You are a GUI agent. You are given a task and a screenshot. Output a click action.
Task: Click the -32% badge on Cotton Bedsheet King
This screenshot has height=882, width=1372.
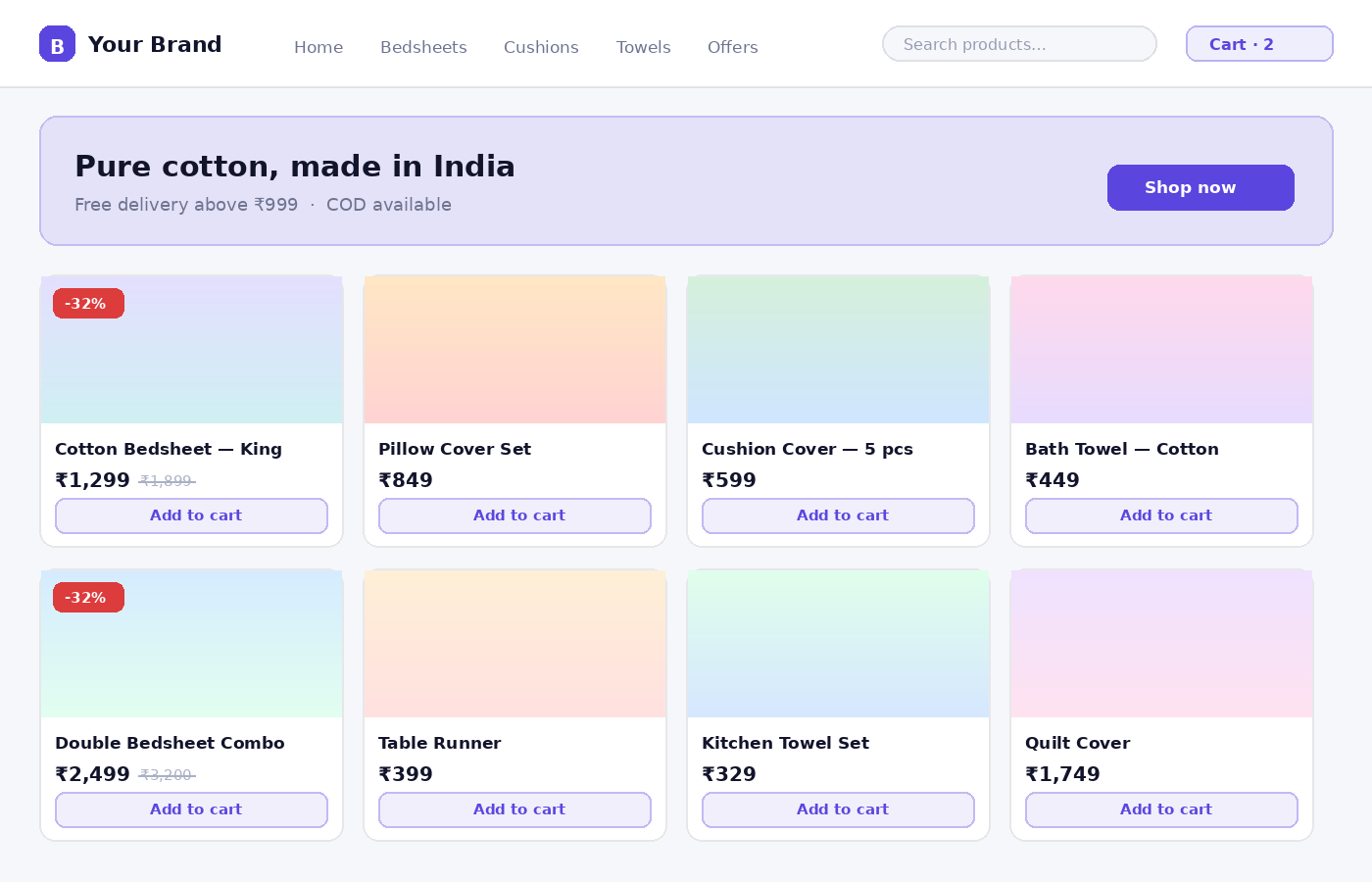[88, 304]
